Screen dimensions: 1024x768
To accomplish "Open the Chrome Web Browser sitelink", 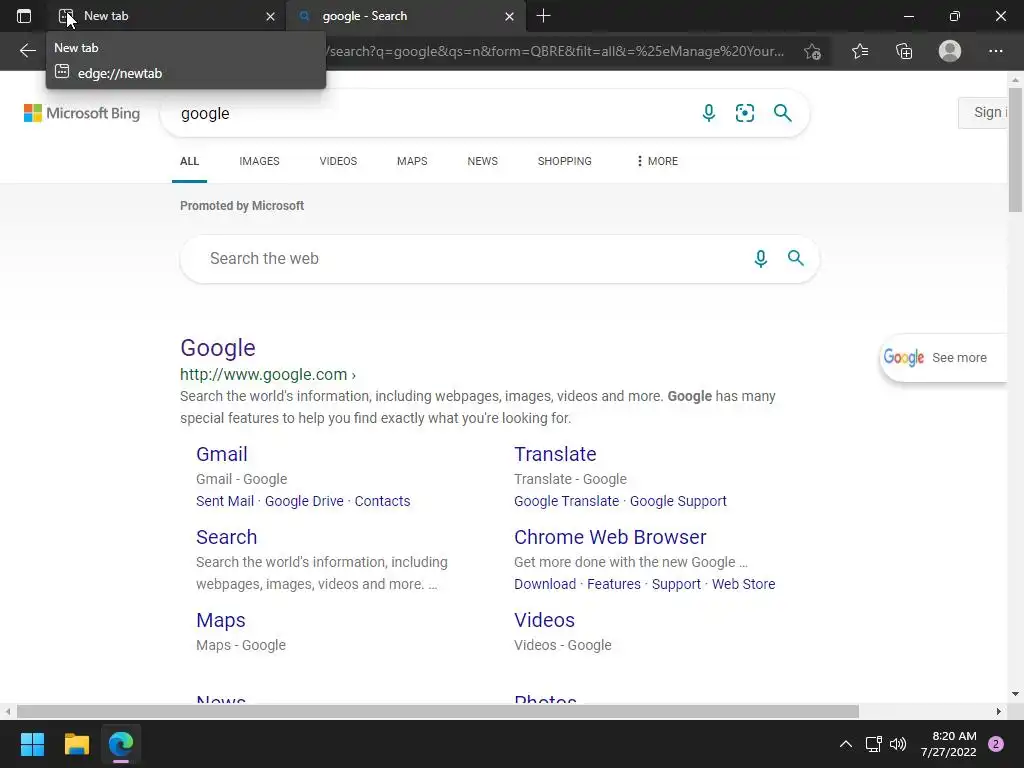I will pyautogui.click(x=610, y=537).
